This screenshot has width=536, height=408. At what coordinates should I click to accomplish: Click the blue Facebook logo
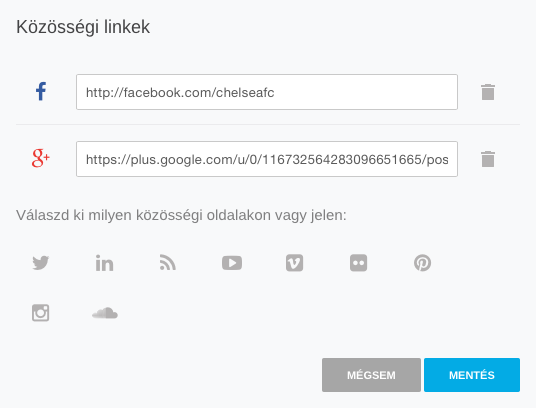[x=41, y=92]
